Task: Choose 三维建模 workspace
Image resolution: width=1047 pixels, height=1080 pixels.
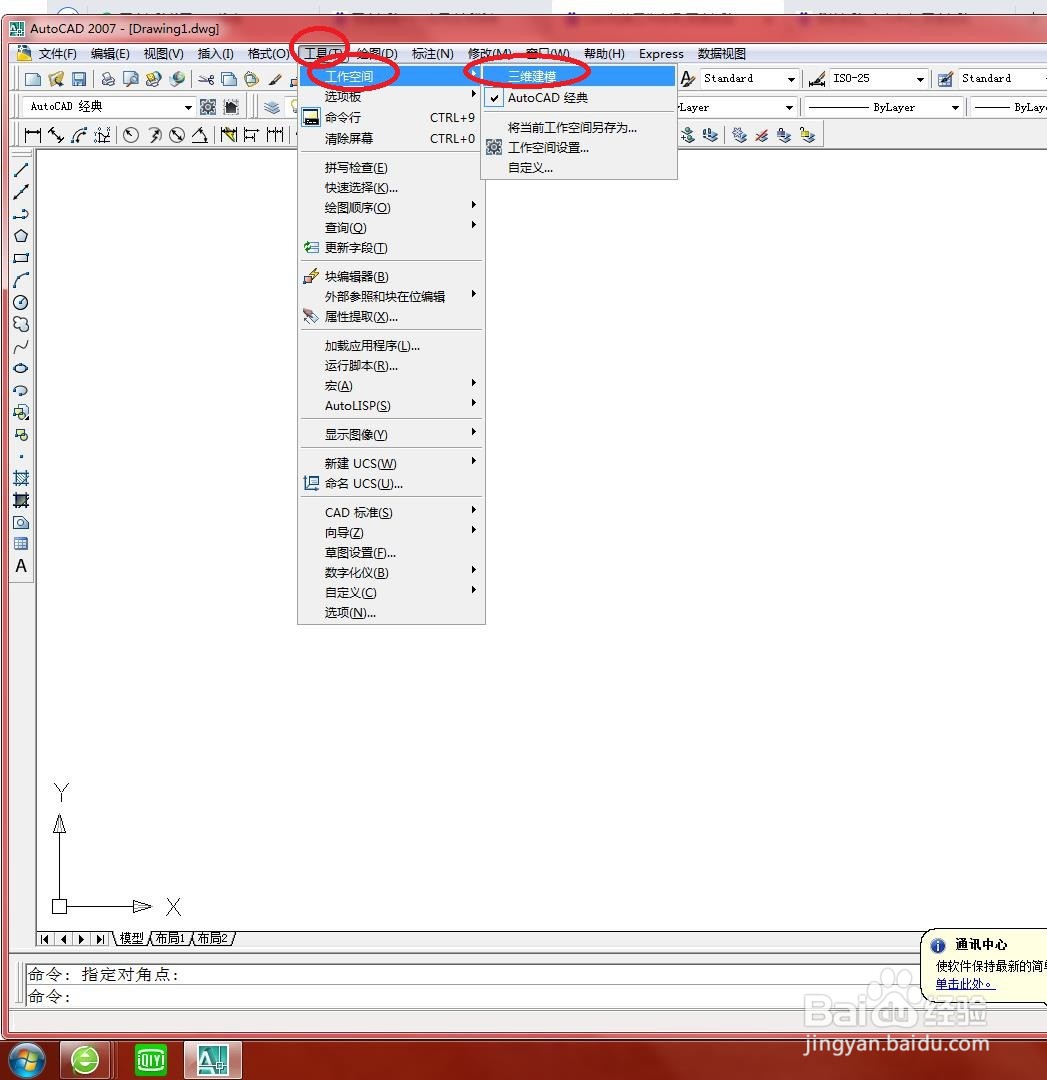Action: coord(579,76)
